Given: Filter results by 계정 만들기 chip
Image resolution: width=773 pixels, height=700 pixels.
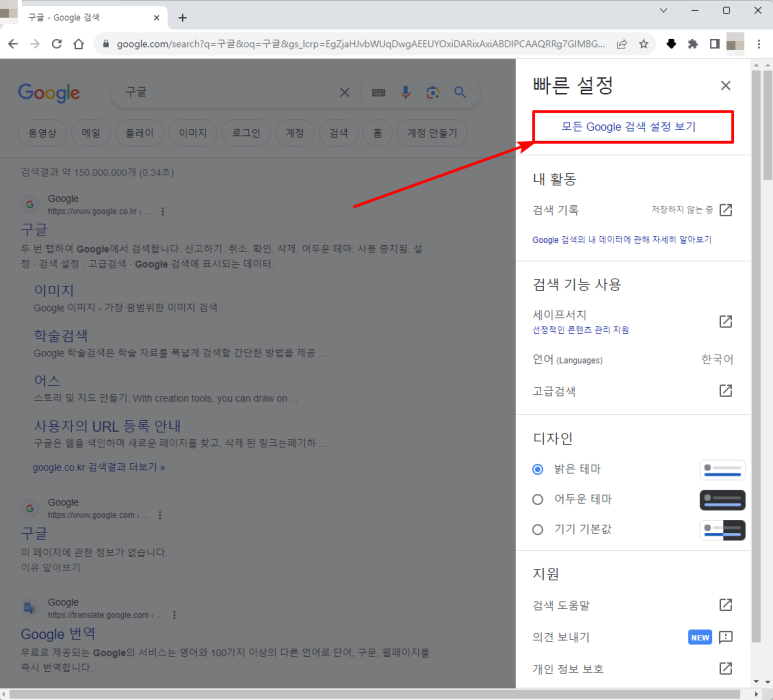Looking at the screenshot, I should [432, 133].
